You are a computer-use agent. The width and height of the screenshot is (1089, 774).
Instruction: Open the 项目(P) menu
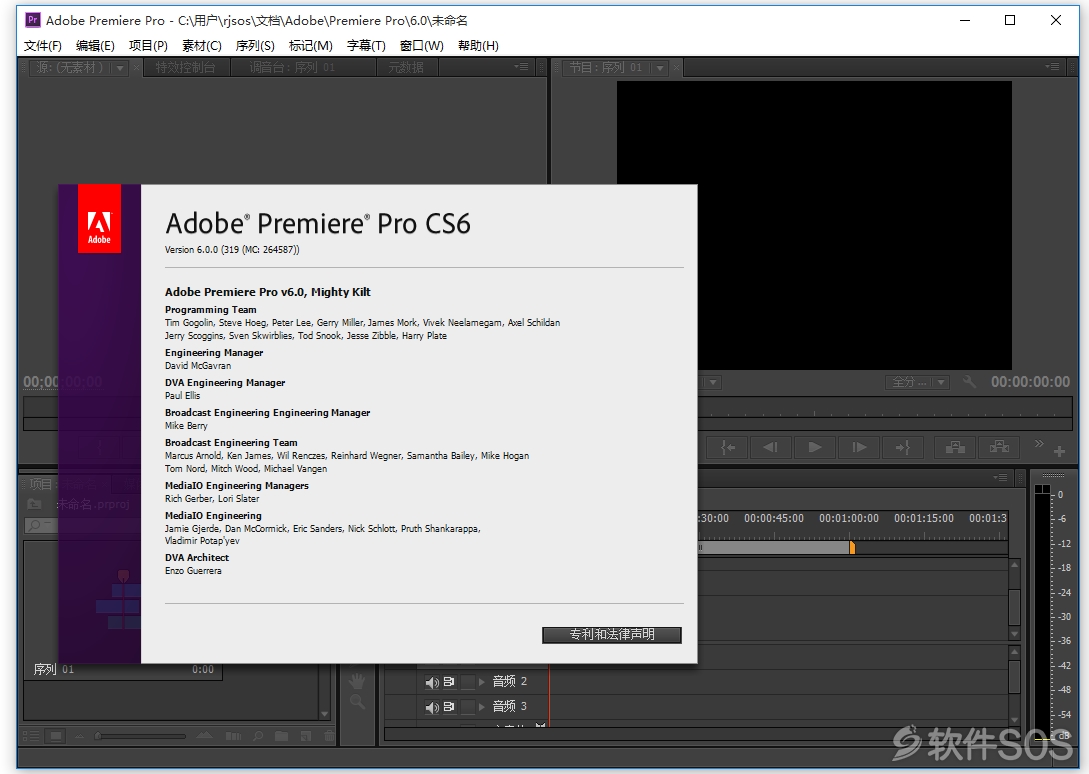(148, 46)
